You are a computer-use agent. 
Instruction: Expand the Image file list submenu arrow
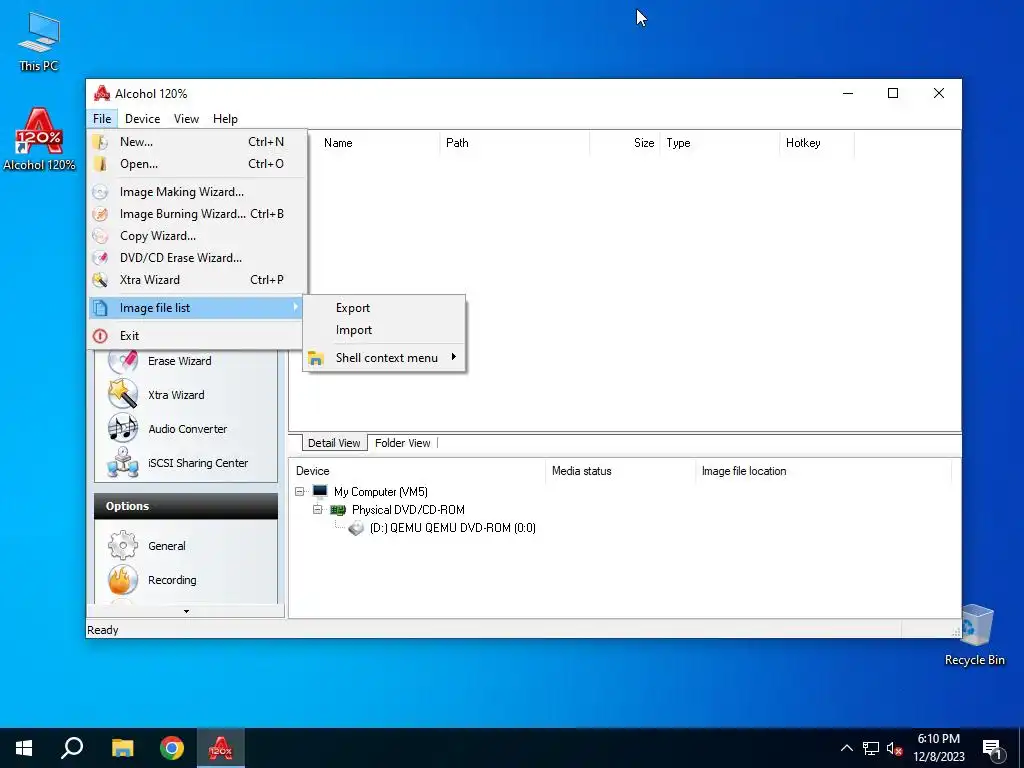click(295, 307)
